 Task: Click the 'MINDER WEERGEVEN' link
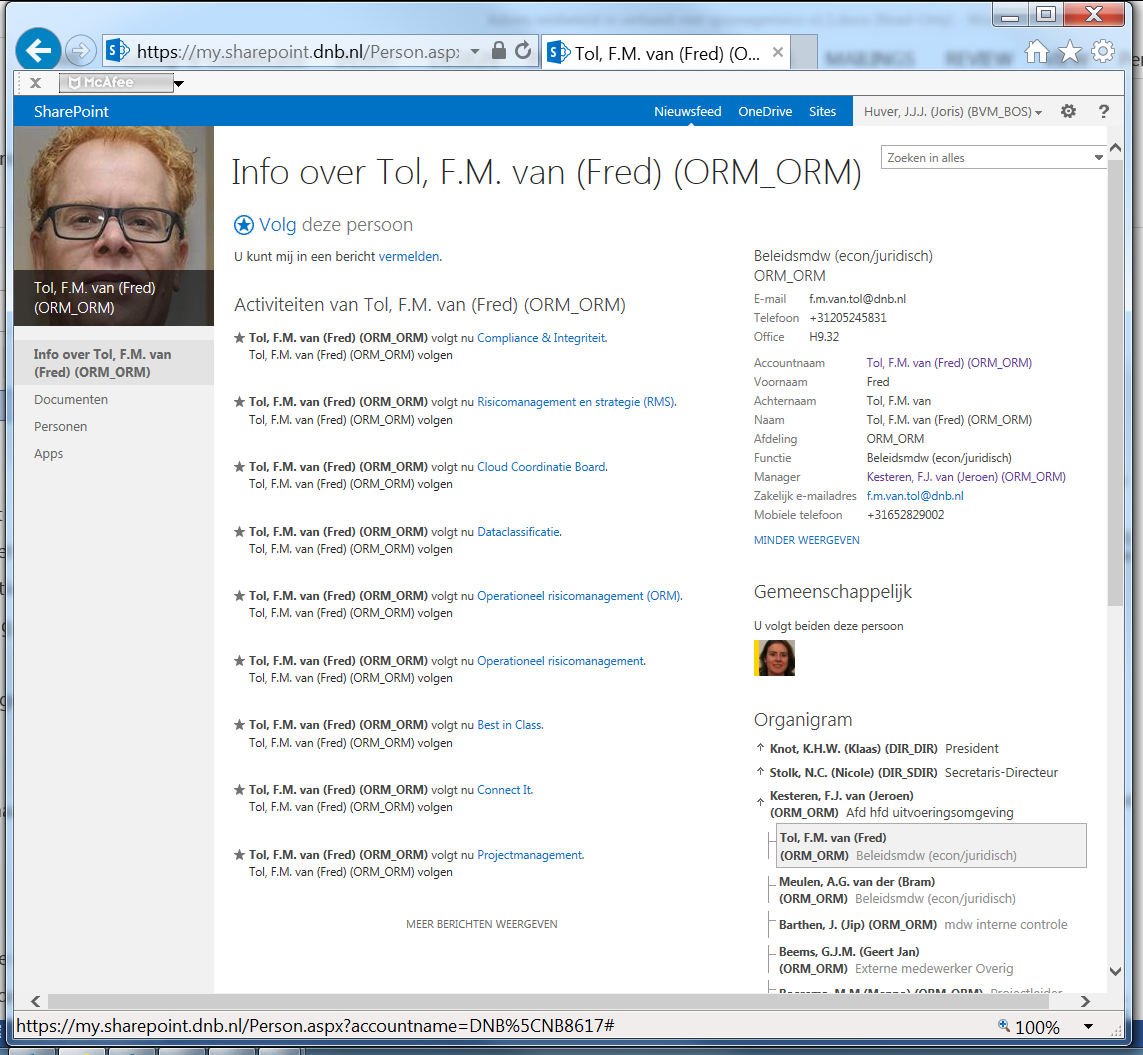pyautogui.click(x=806, y=540)
